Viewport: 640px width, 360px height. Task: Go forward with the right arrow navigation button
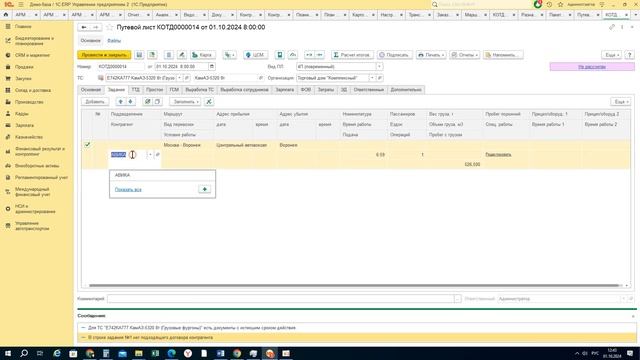[96, 27]
